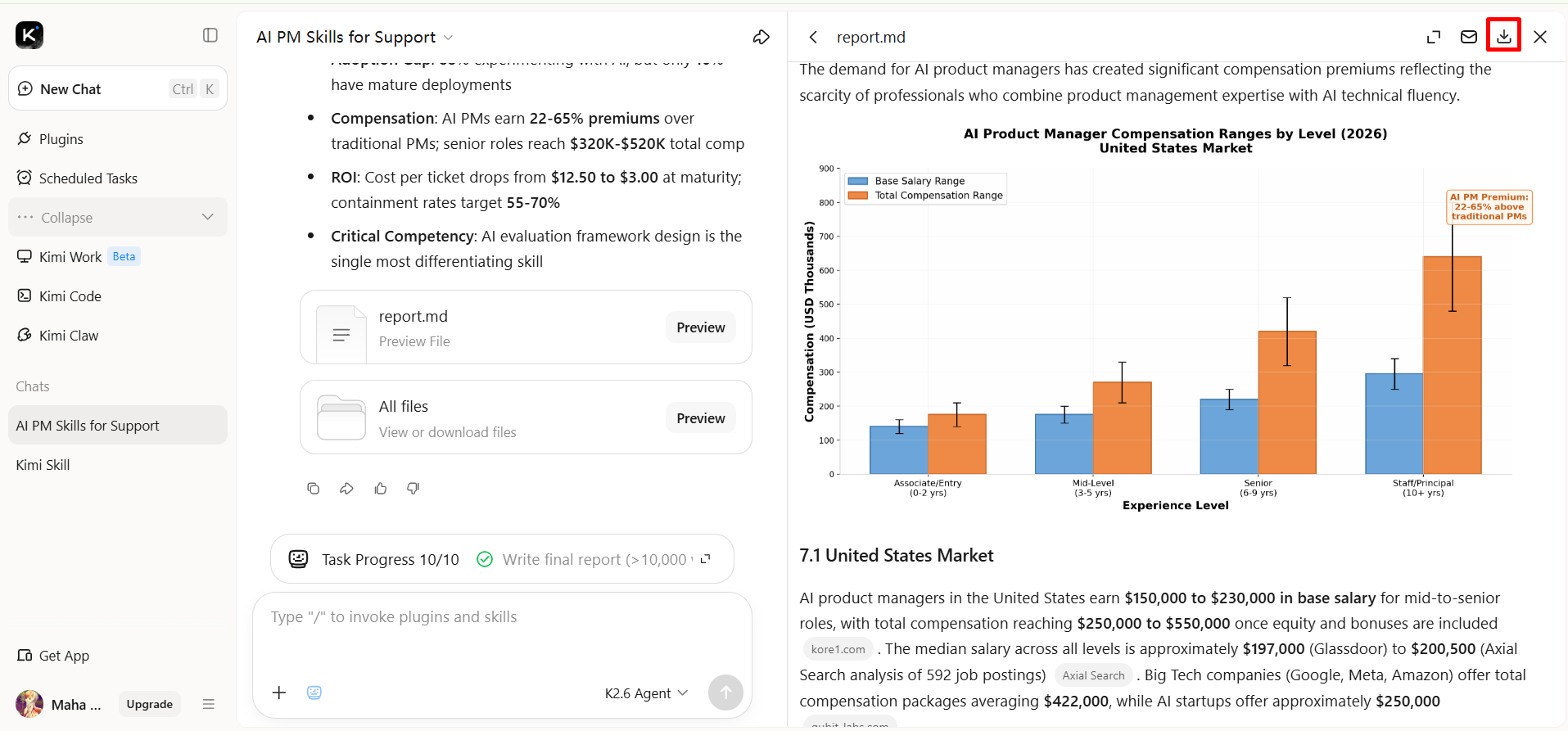This screenshot has width=1568, height=731.
Task: Collapse the sidebar menu section
Action: [x=118, y=217]
